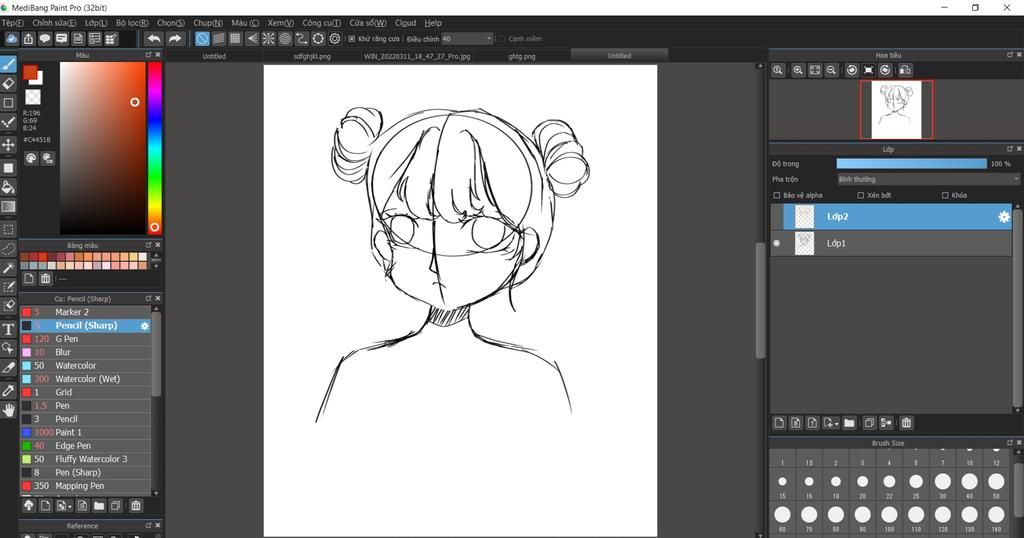Toggle the Cạnh mềm checkbox
Screen dimensions: 1024x538
[502, 39]
